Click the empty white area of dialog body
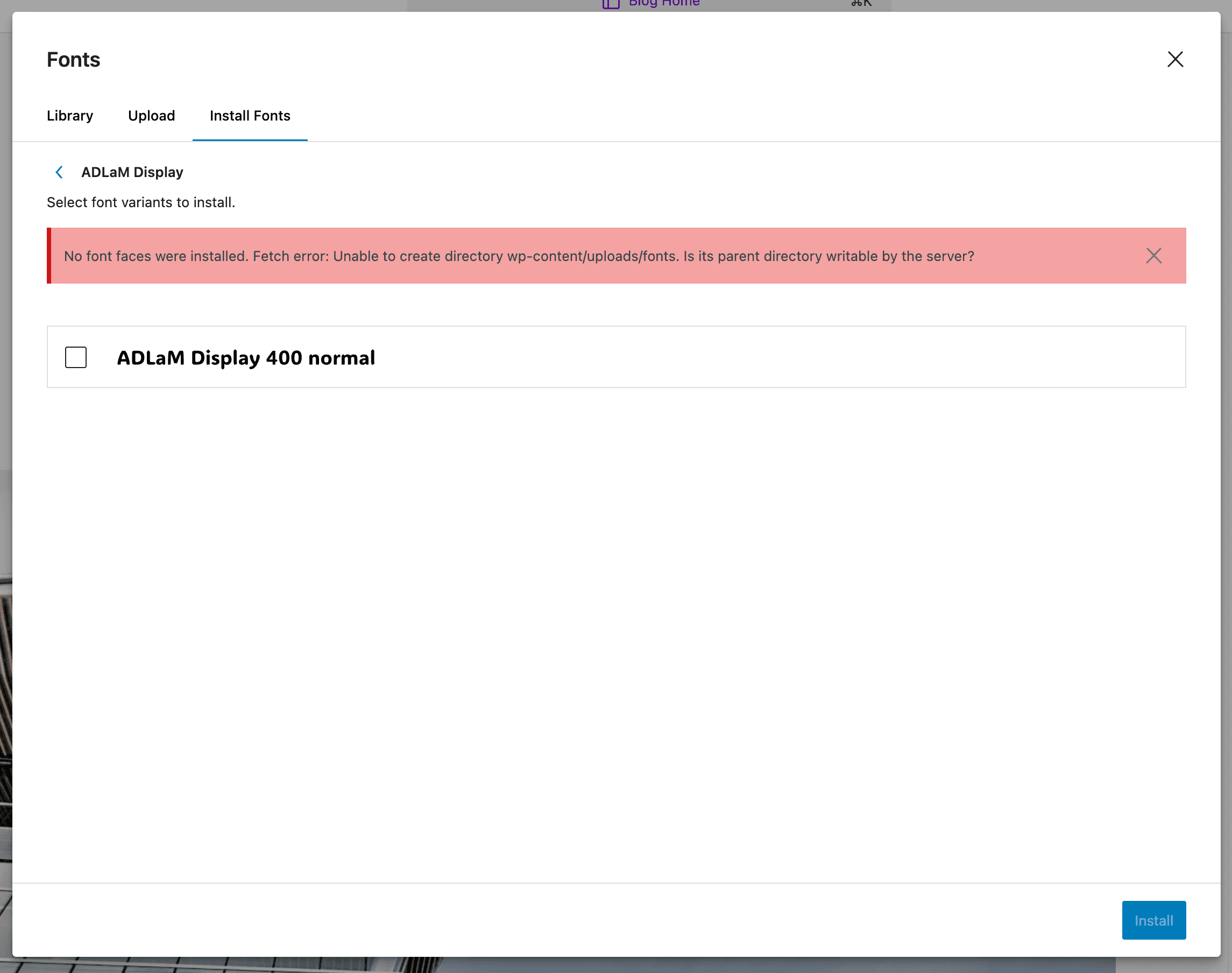This screenshot has height=973, width=1232. click(x=615, y=626)
